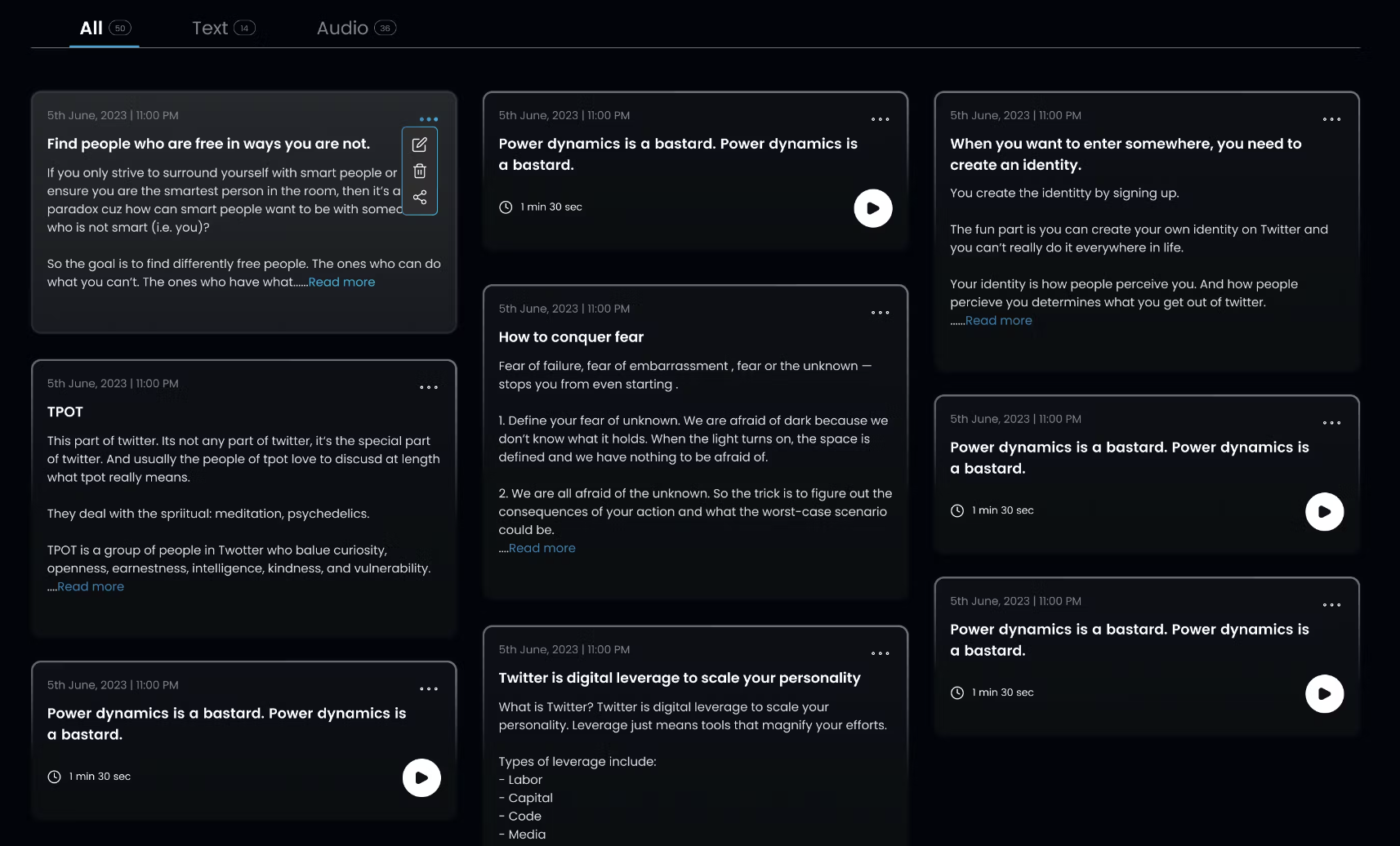Image resolution: width=1400 pixels, height=846 pixels.
Task: Click the trash delete icon
Action: click(420, 171)
